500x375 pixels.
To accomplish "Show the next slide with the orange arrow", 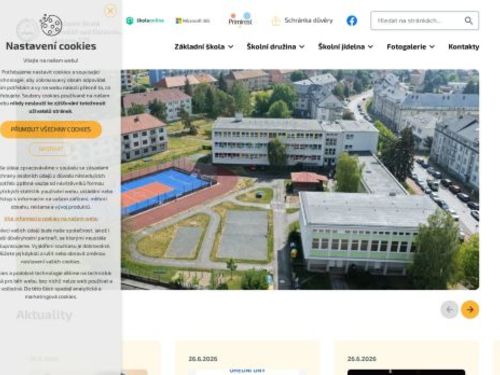I will point(470,310).
